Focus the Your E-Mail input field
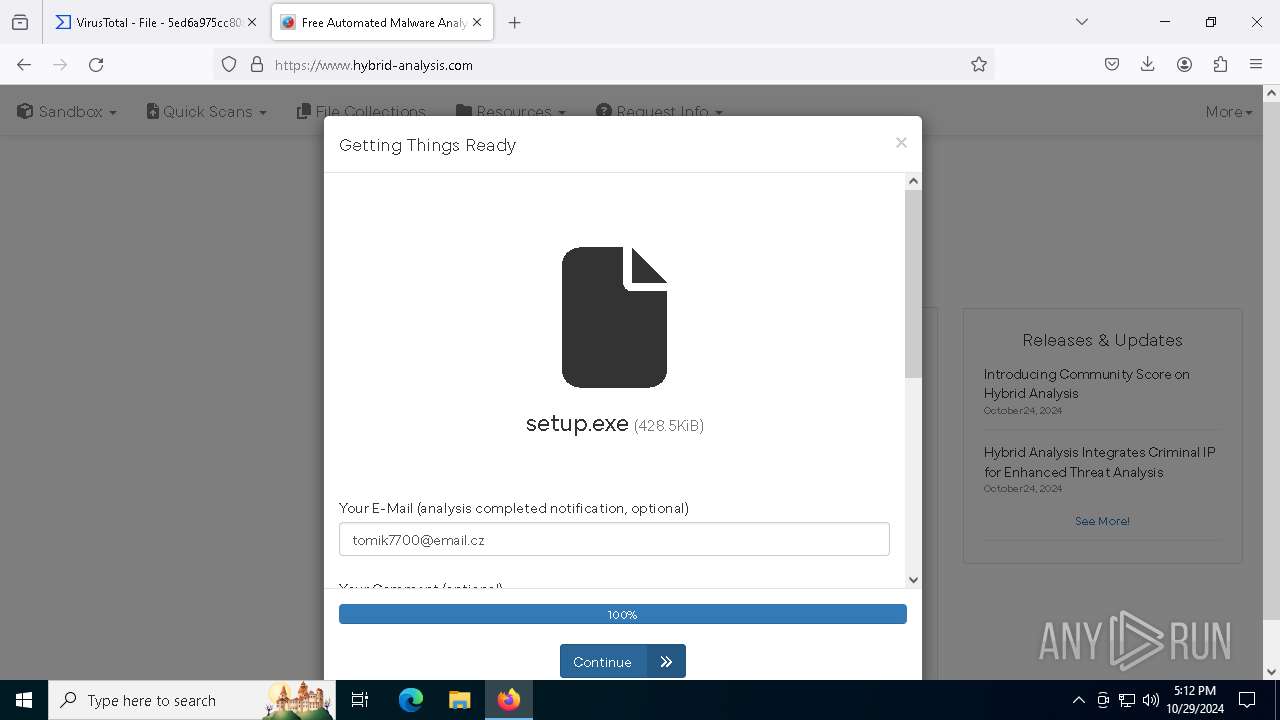Viewport: 1280px width, 720px height. click(614, 539)
